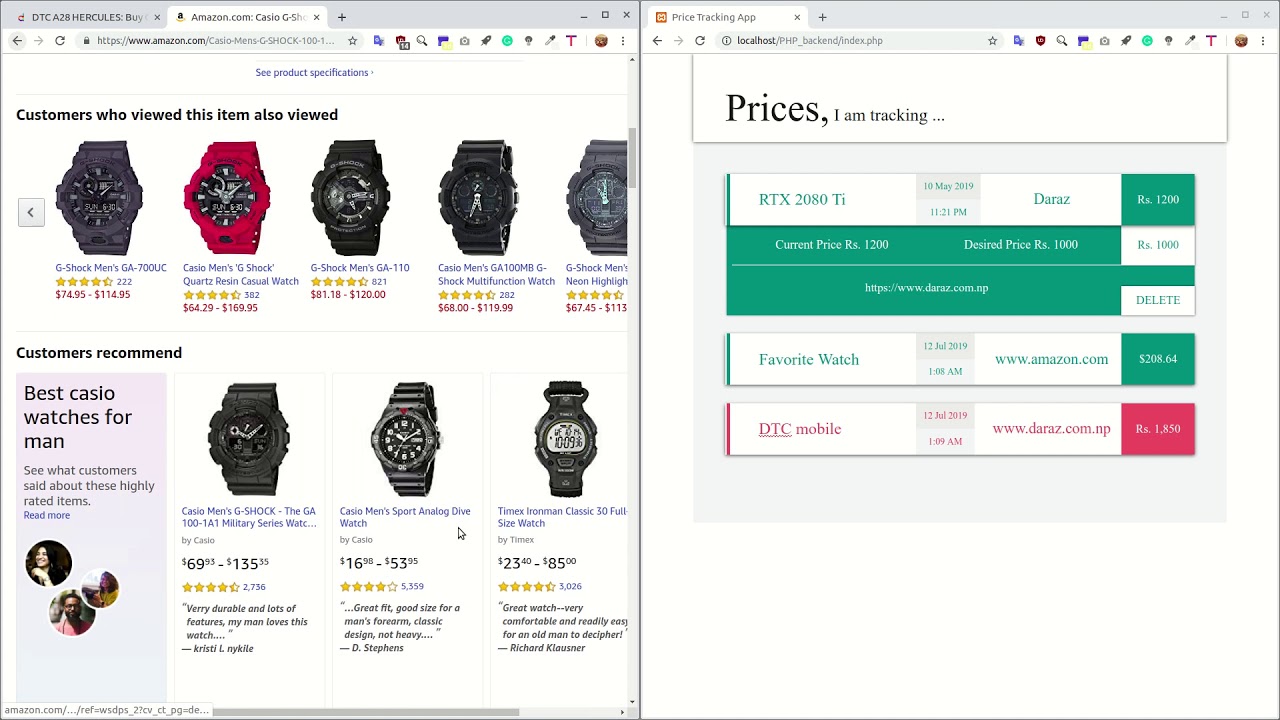Open https://www.daraz.com.np link
Image resolution: width=1280 pixels, height=720 pixels.
[926, 288]
